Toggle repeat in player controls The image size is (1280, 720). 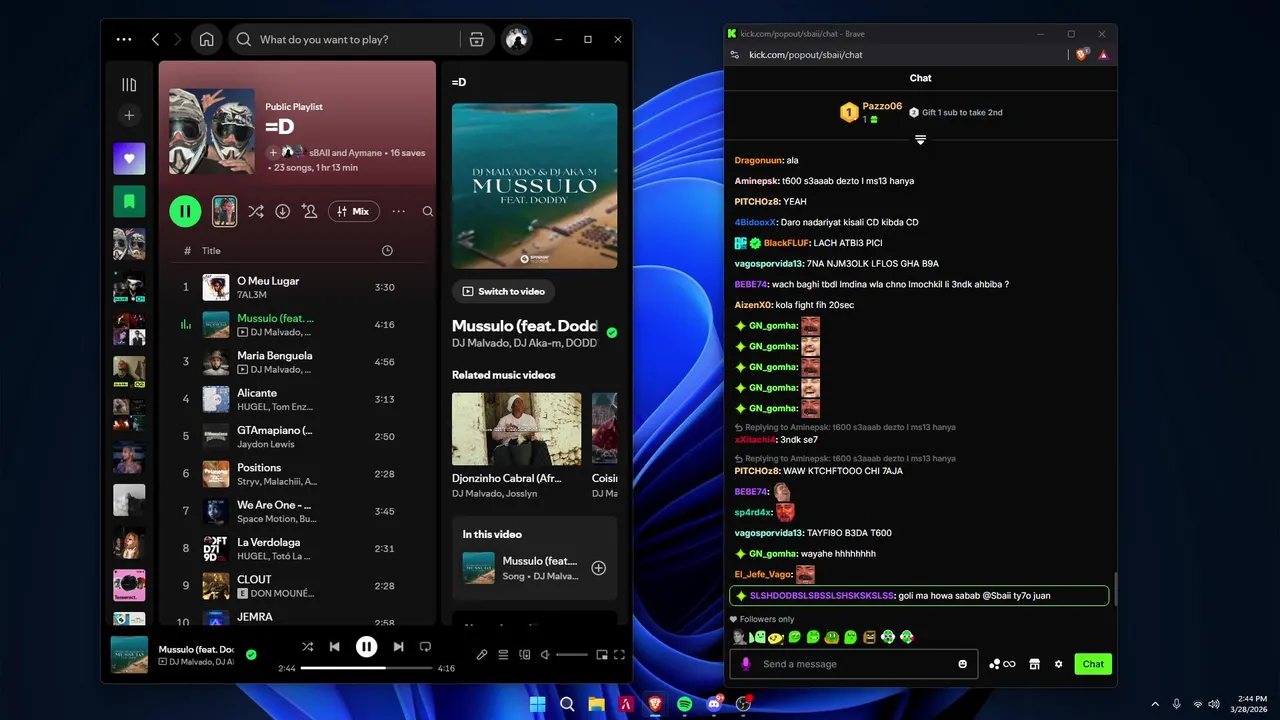[425, 647]
